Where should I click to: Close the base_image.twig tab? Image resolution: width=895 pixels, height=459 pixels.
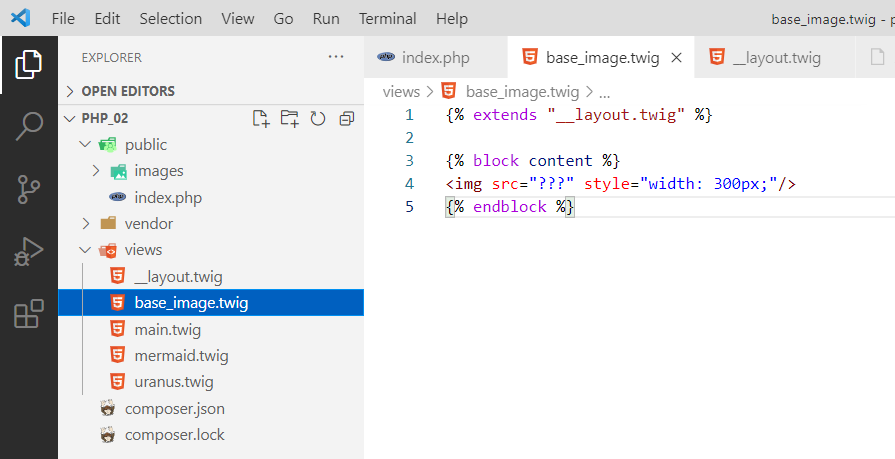676,58
